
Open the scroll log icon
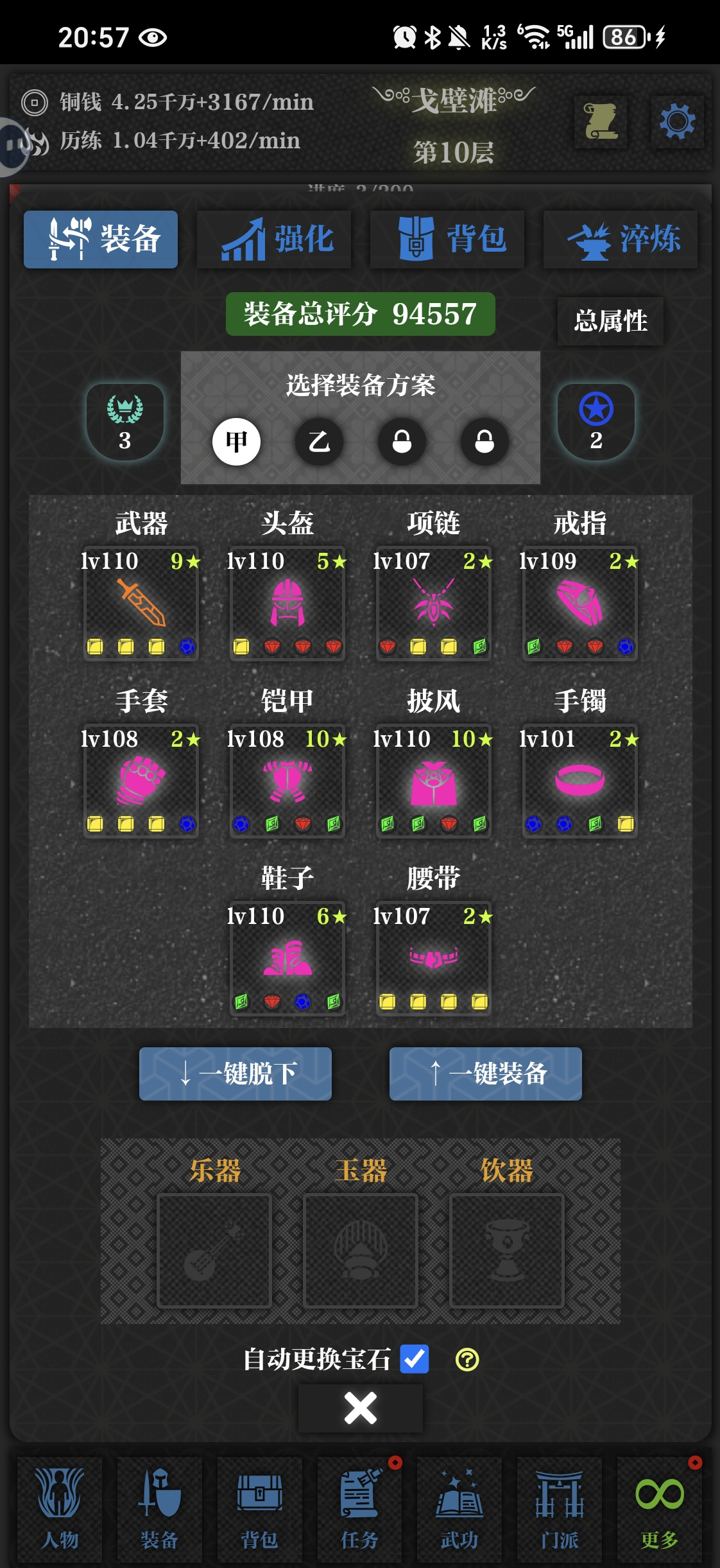tap(601, 121)
